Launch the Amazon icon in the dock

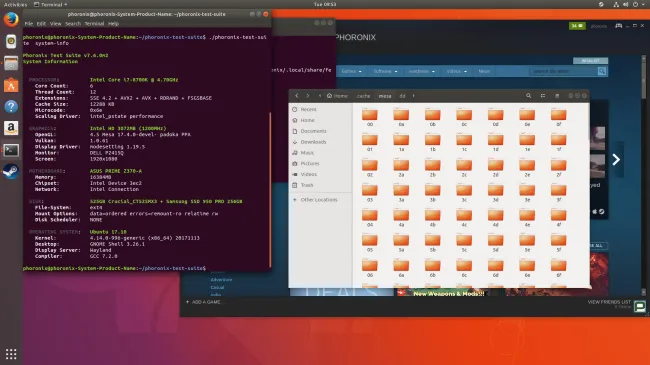point(11,128)
